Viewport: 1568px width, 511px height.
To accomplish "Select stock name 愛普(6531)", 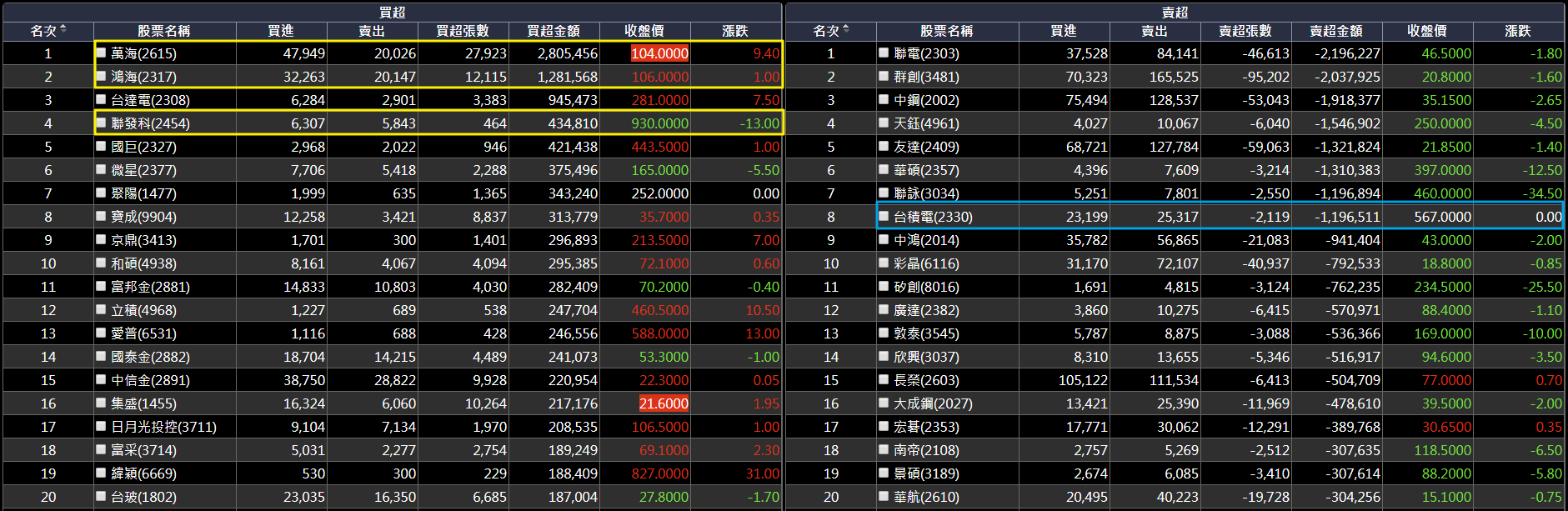I will (x=143, y=333).
